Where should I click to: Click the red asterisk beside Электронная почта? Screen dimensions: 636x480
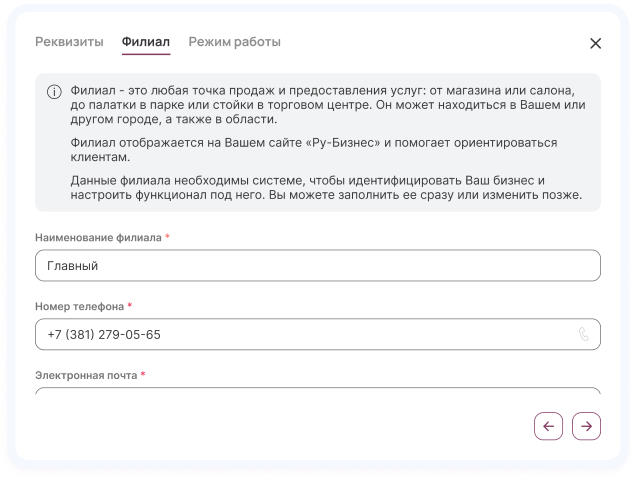(143, 375)
